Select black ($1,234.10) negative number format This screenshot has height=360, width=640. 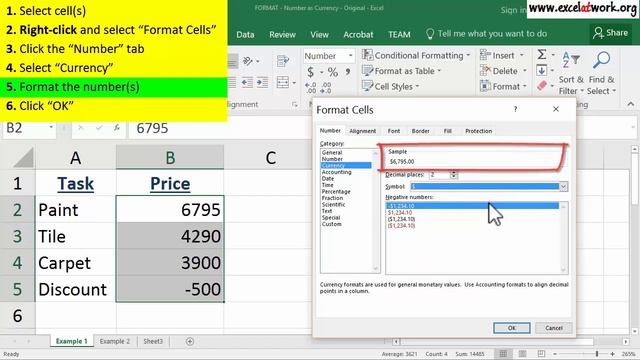pyautogui.click(x=401, y=219)
